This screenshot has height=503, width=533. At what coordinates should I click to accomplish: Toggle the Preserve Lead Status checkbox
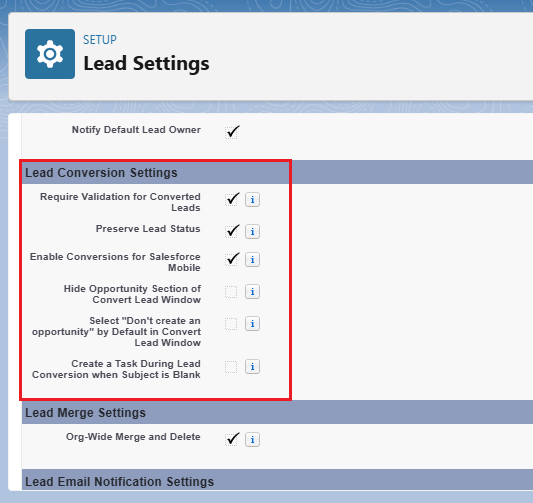point(231,231)
